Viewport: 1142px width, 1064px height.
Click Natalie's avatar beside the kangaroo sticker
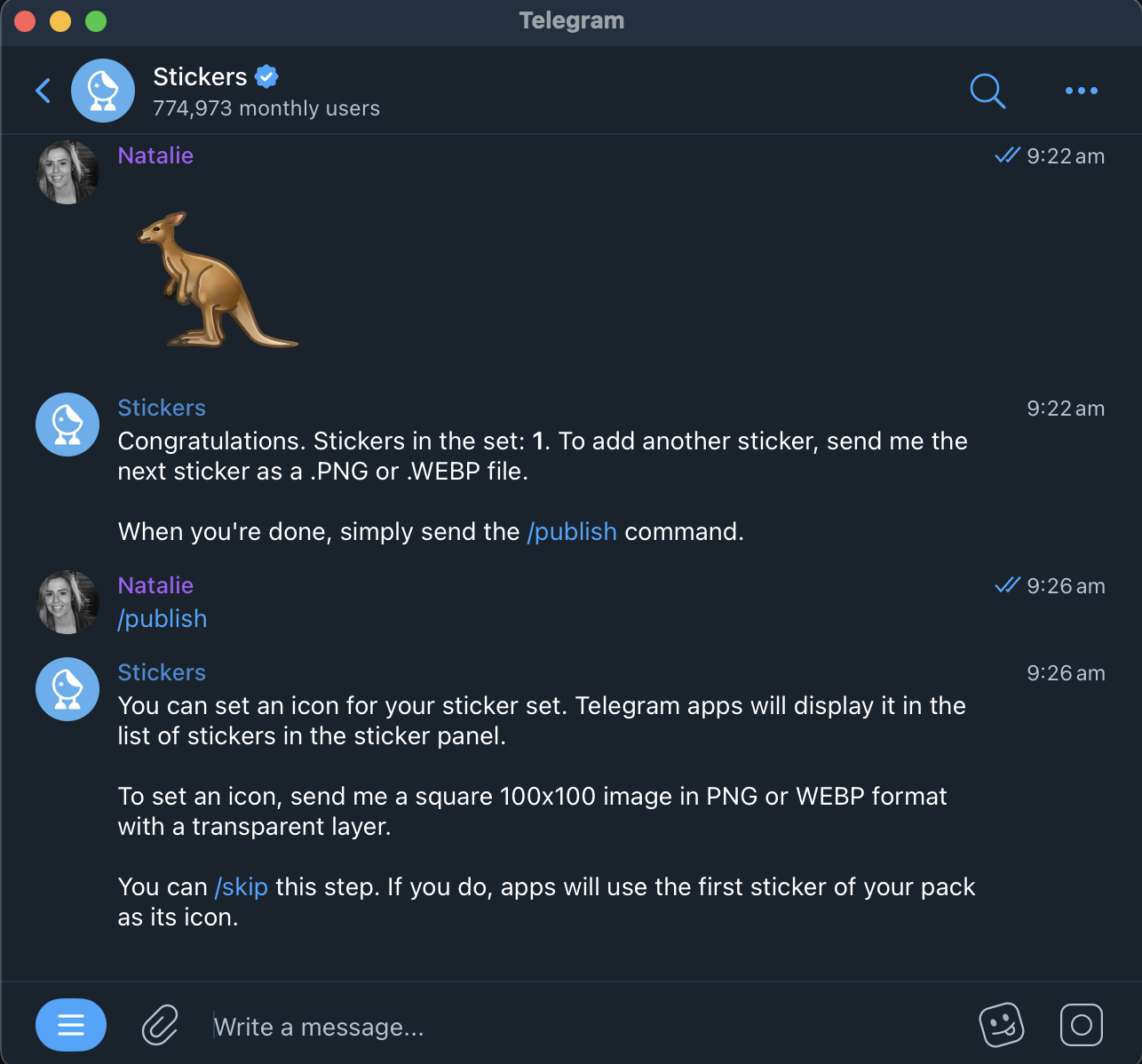(67, 172)
